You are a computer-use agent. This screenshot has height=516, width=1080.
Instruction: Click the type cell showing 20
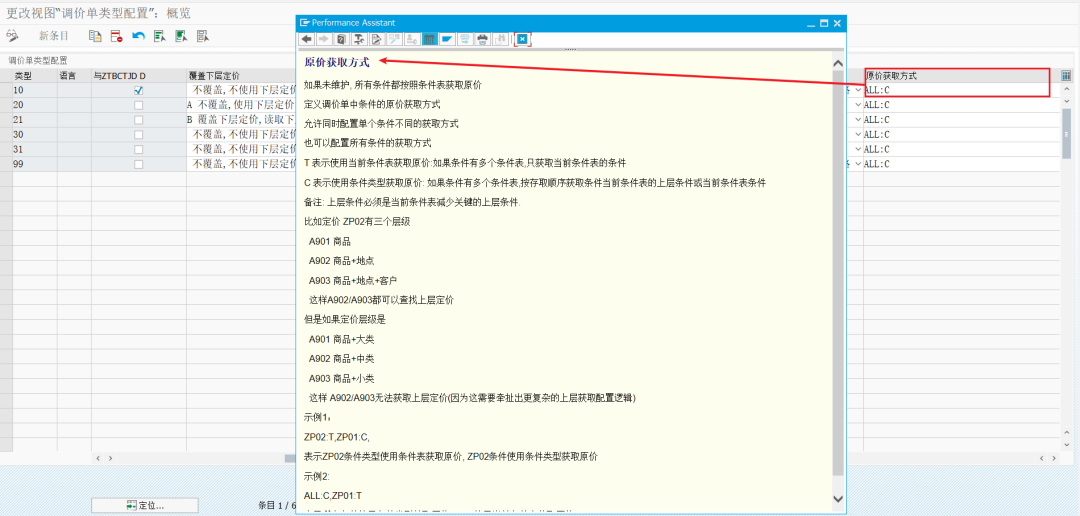pos(34,105)
